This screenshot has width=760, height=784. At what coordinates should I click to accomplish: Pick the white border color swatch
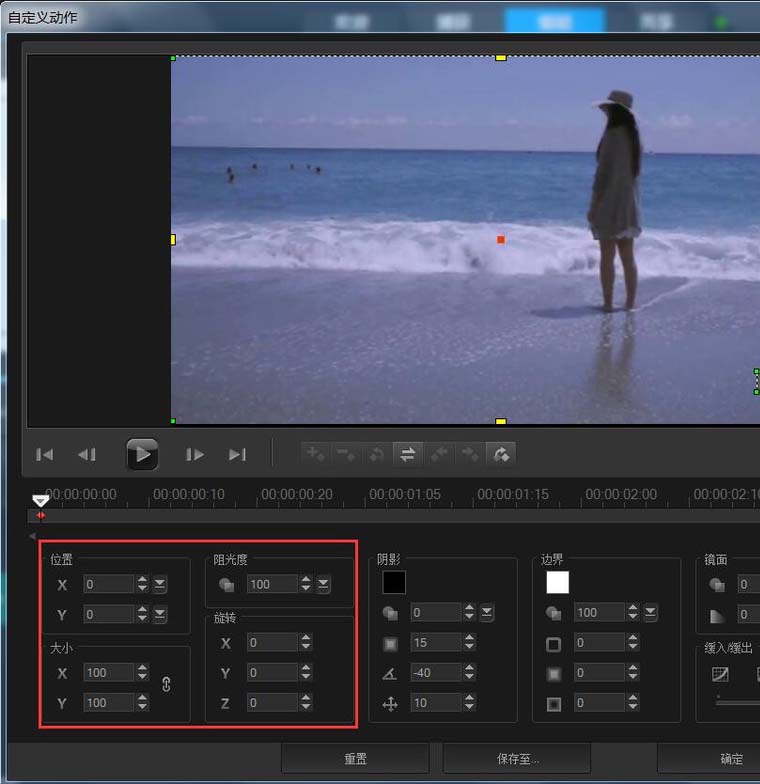(558, 582)
